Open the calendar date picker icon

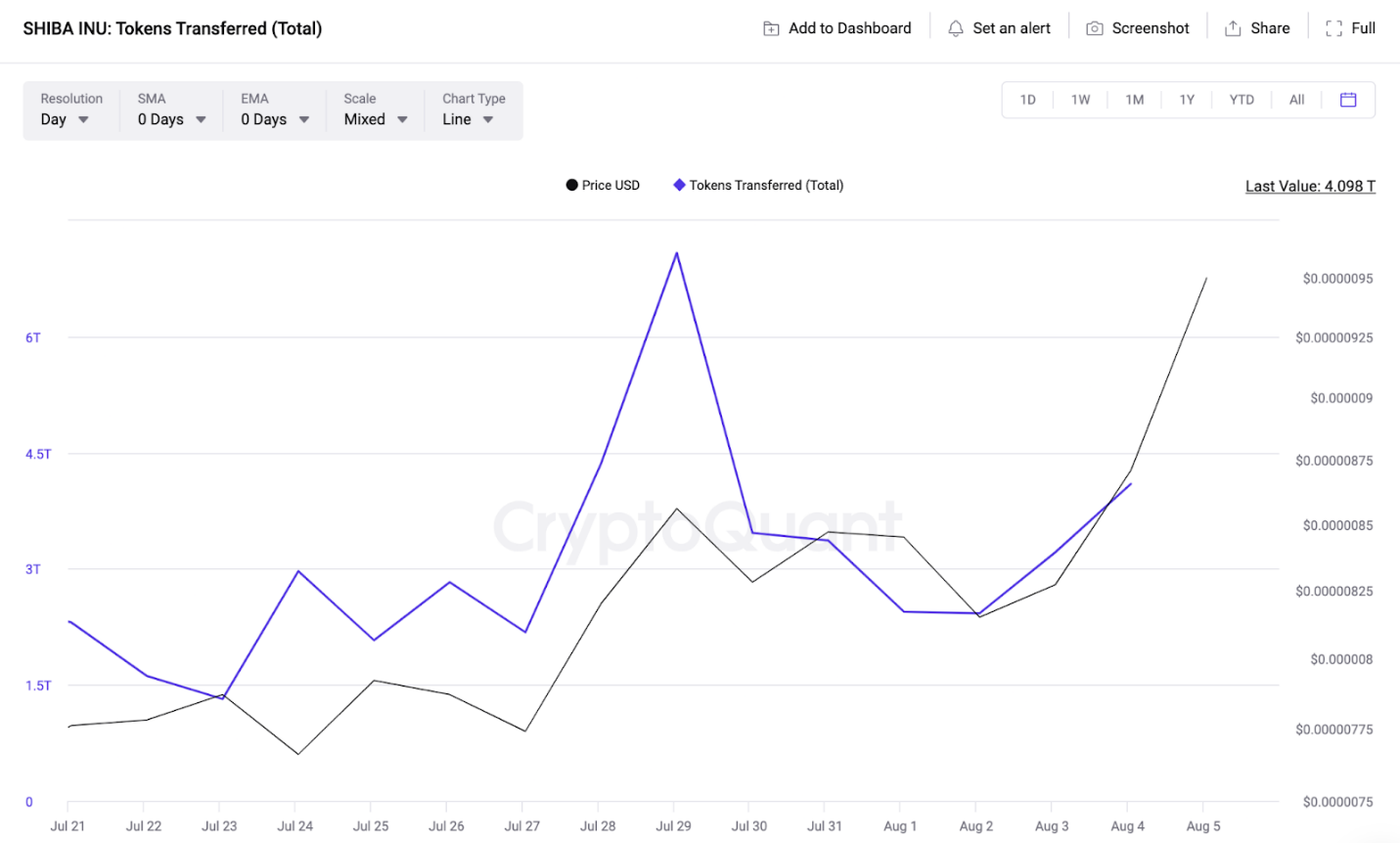1348,100
